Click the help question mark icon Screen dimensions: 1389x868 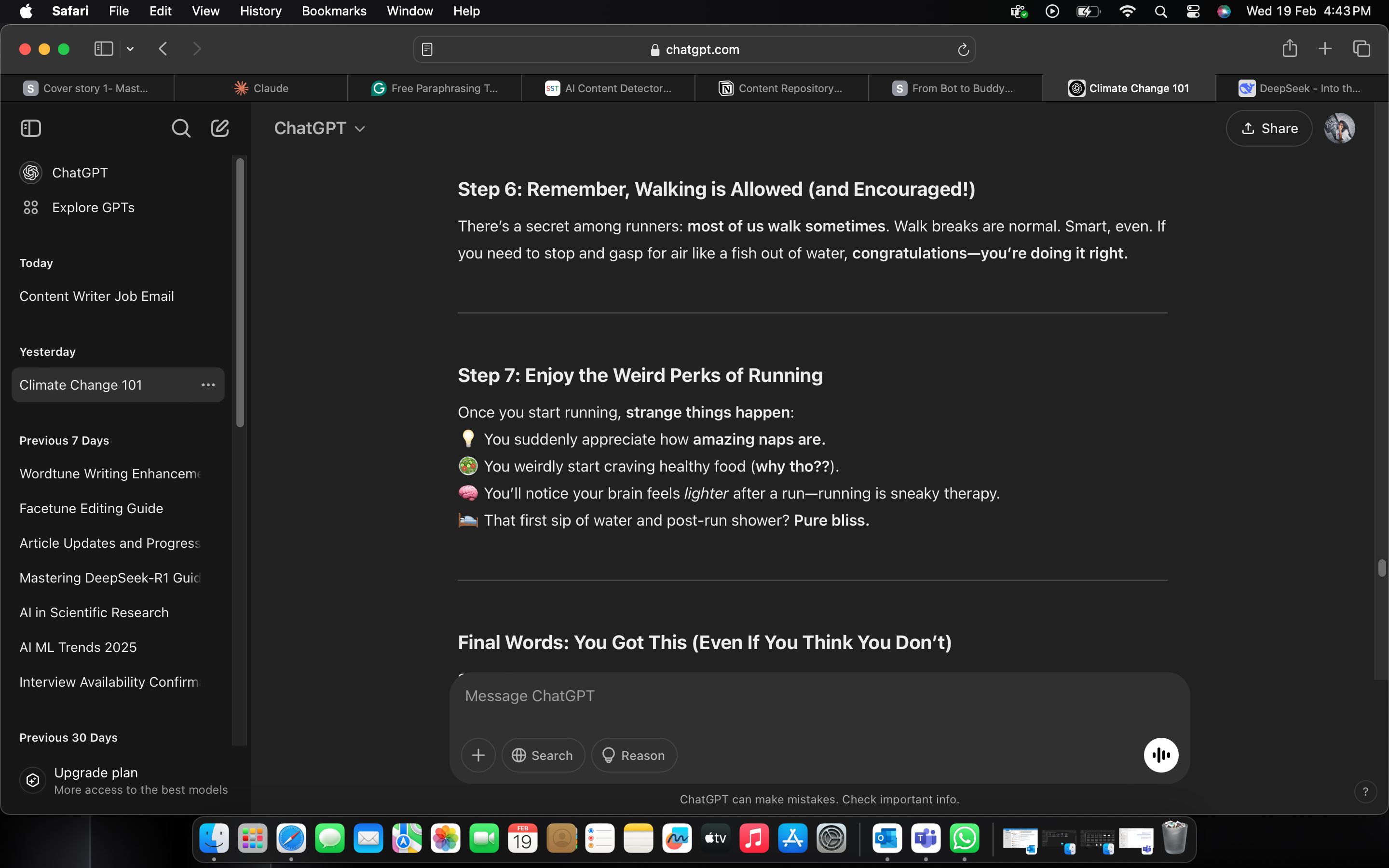[x=1365, y=792]
